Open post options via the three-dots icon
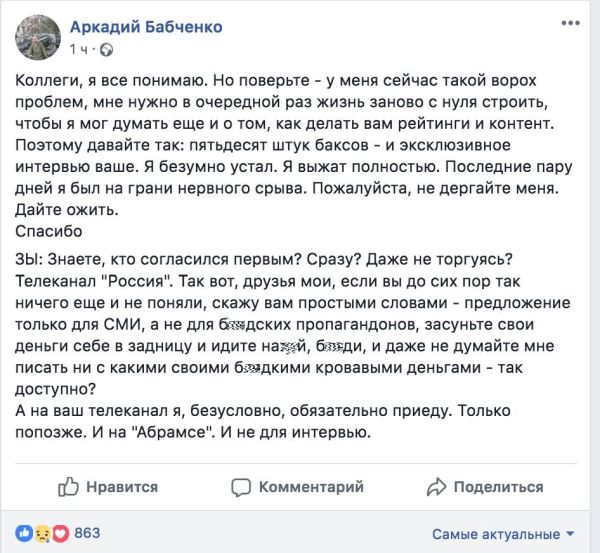 (569, 24)
